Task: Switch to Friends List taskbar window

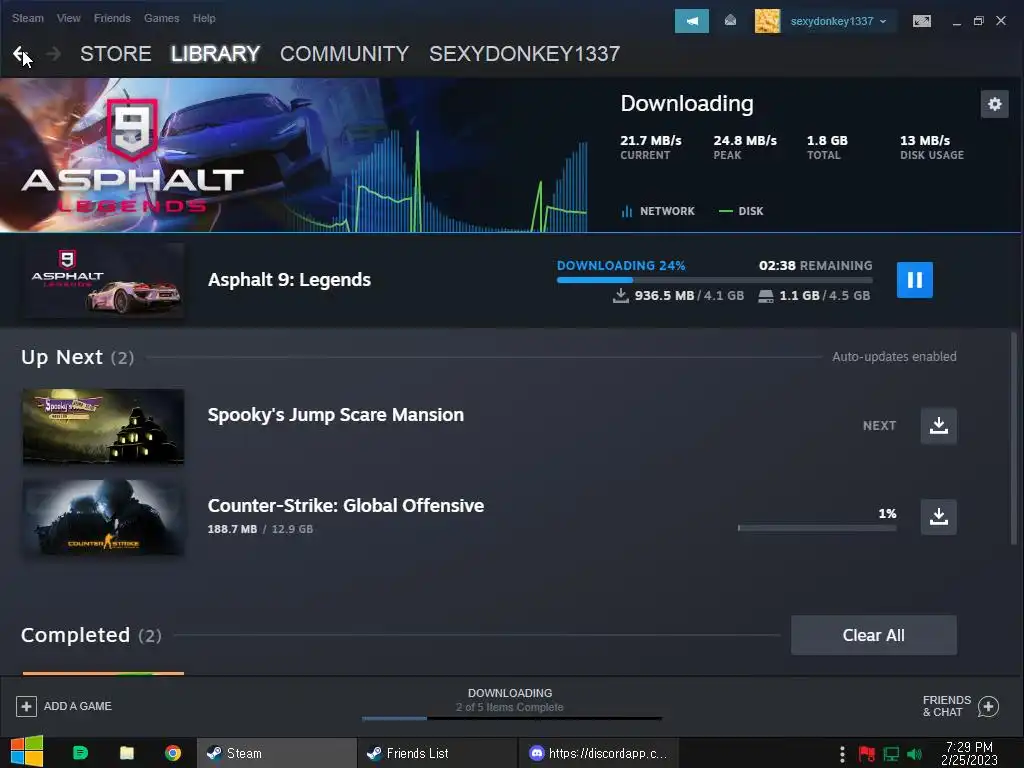Action: point(437,753)
